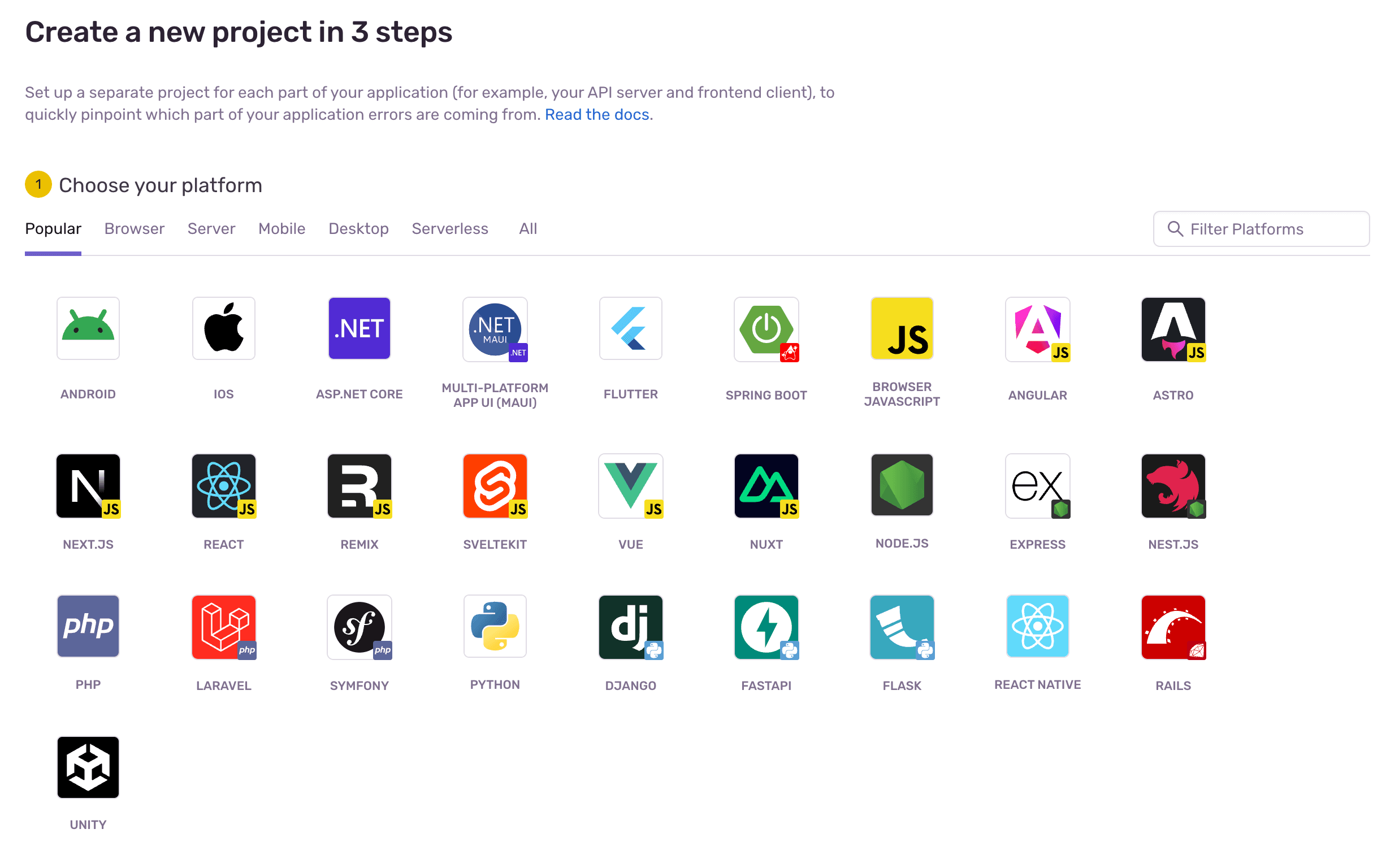Show the All platforms tab
The image size is (1386, 868).
pos(527,228)
